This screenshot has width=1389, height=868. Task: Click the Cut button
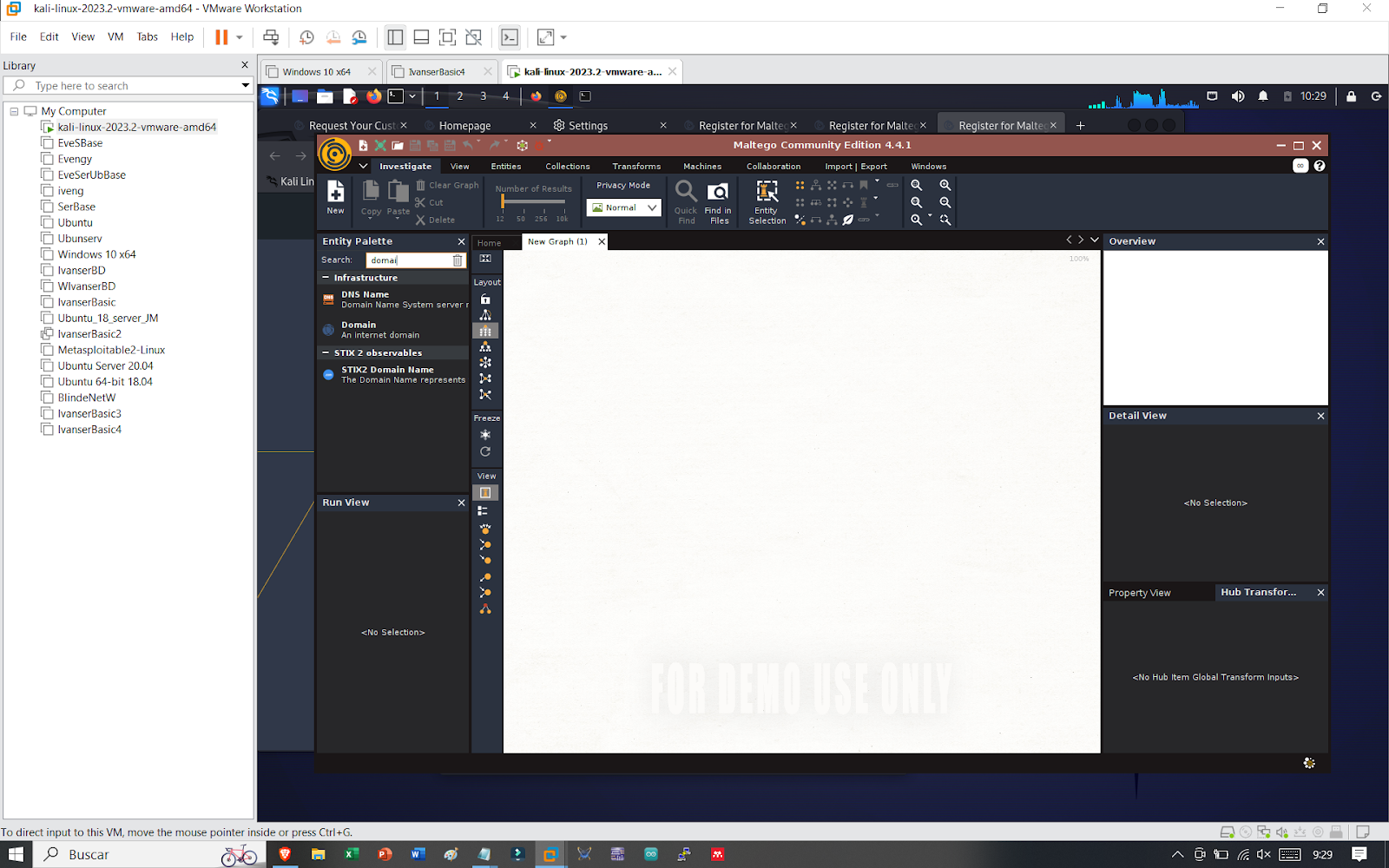point(429,202)
